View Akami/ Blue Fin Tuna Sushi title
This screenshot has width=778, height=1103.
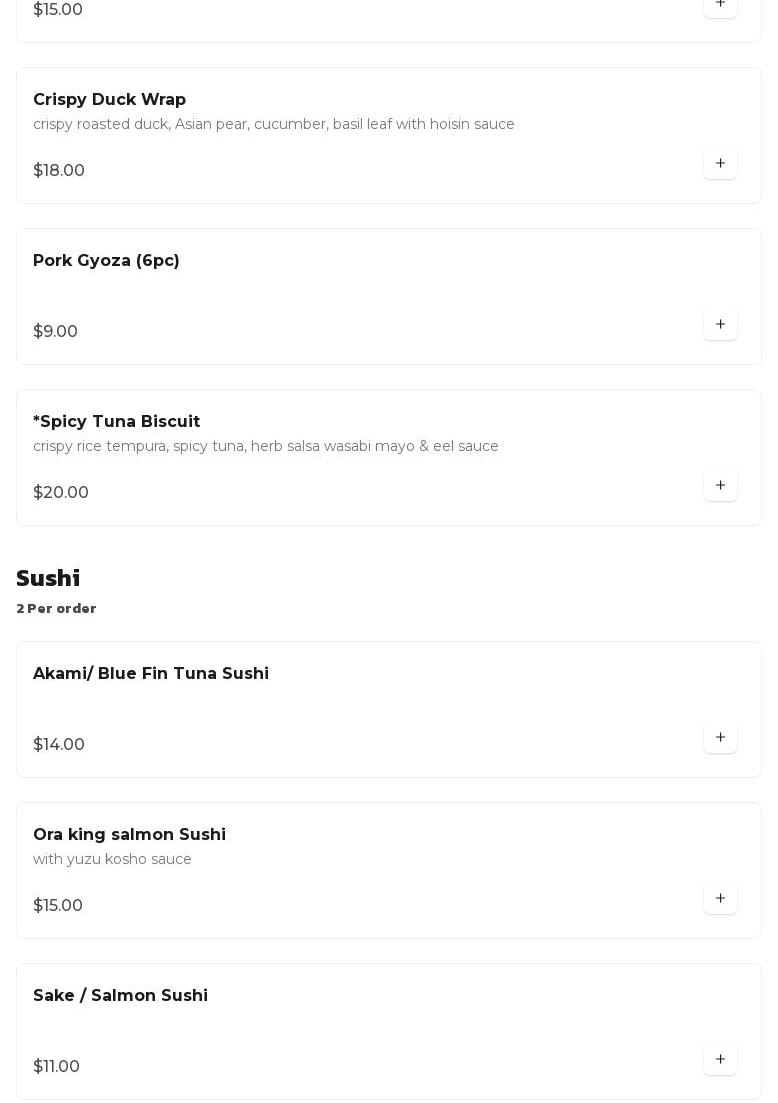pos(151,674)
